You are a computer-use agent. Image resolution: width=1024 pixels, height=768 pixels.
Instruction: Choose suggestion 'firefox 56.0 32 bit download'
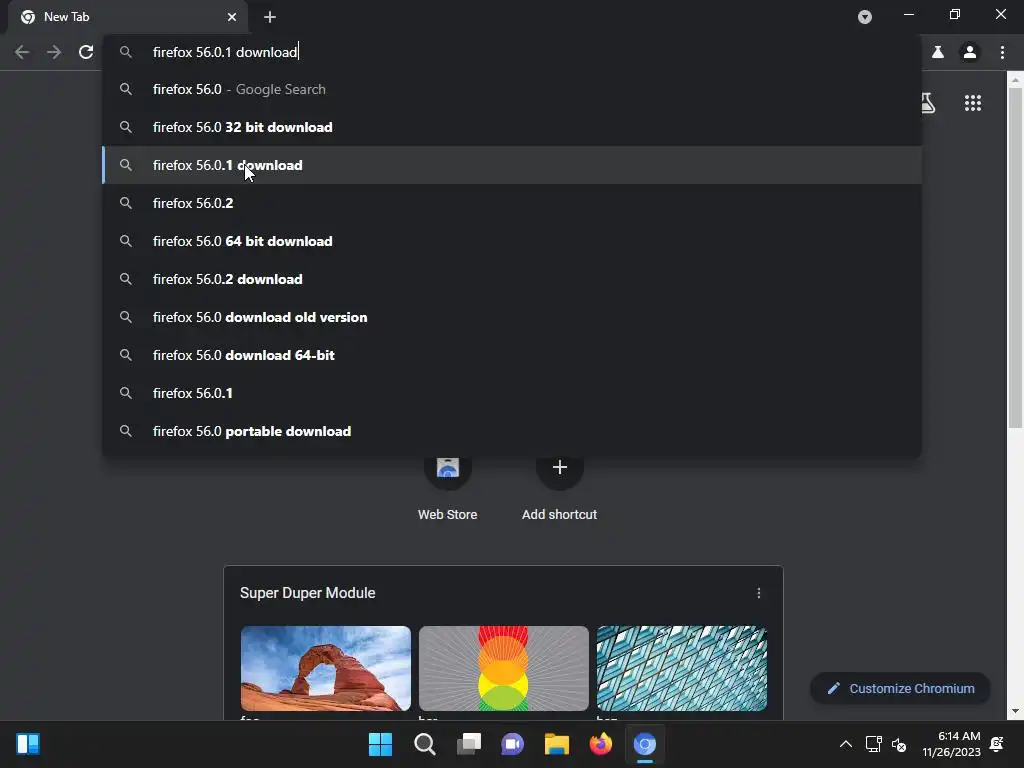(x=512, y=127)
